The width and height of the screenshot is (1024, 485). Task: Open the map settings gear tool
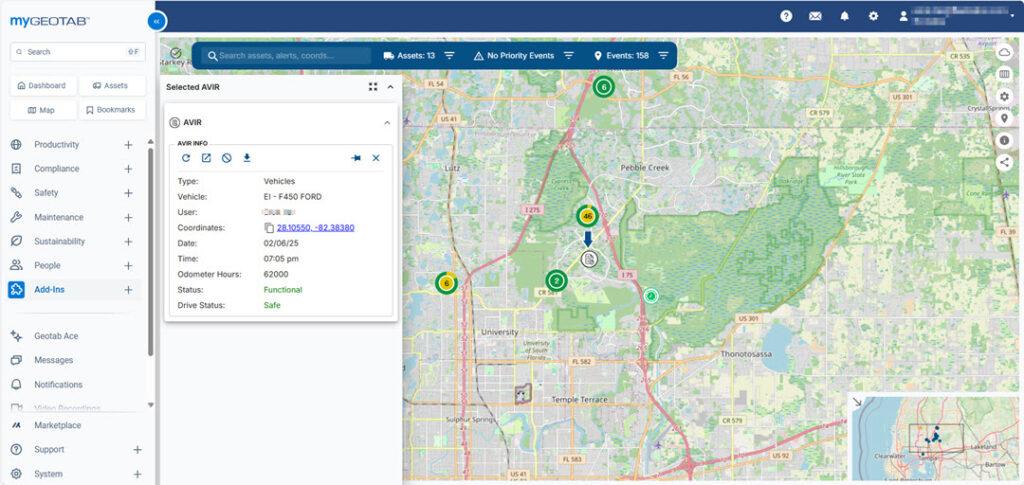tap(1004, 97)
